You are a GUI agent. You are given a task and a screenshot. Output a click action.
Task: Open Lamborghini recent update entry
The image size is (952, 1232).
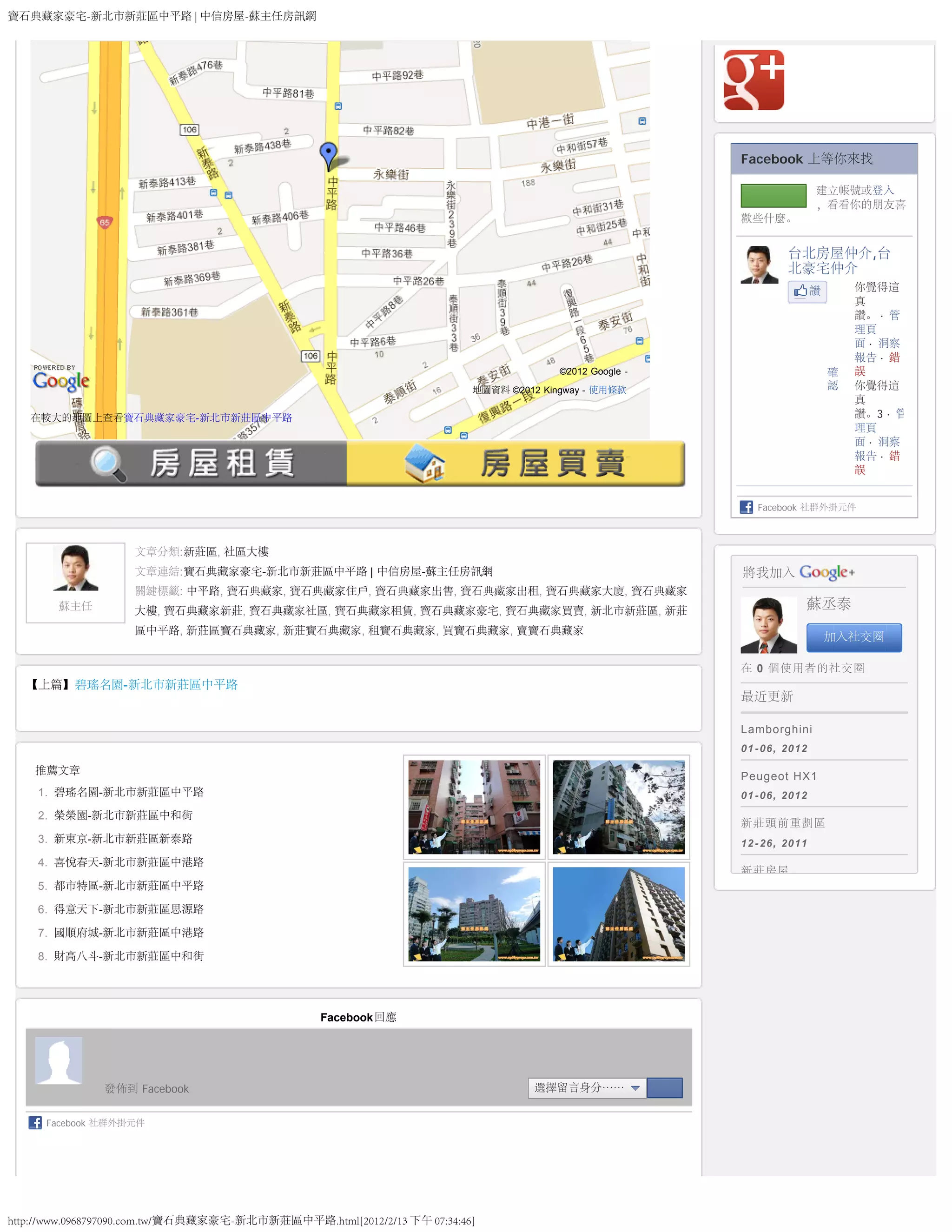point(776,729)
